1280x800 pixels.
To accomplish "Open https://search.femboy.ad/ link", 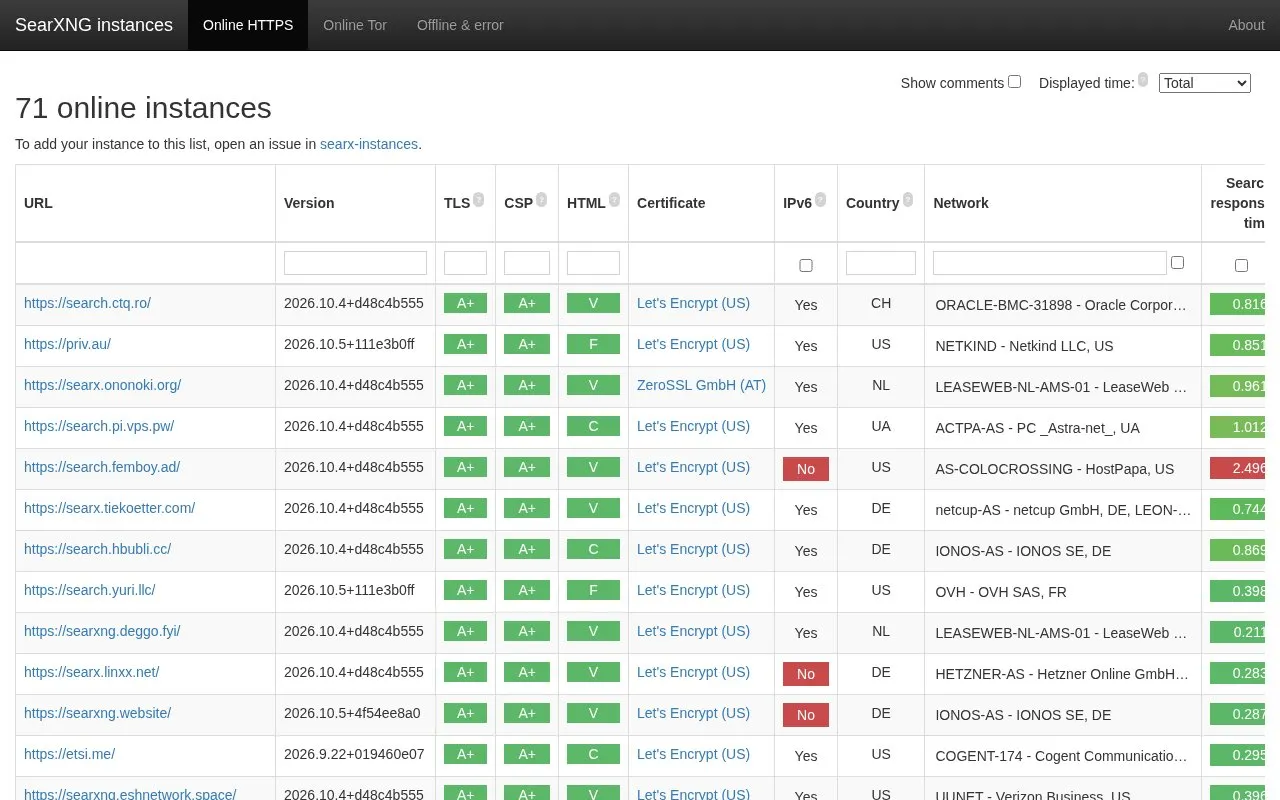I will coord(102,467).
